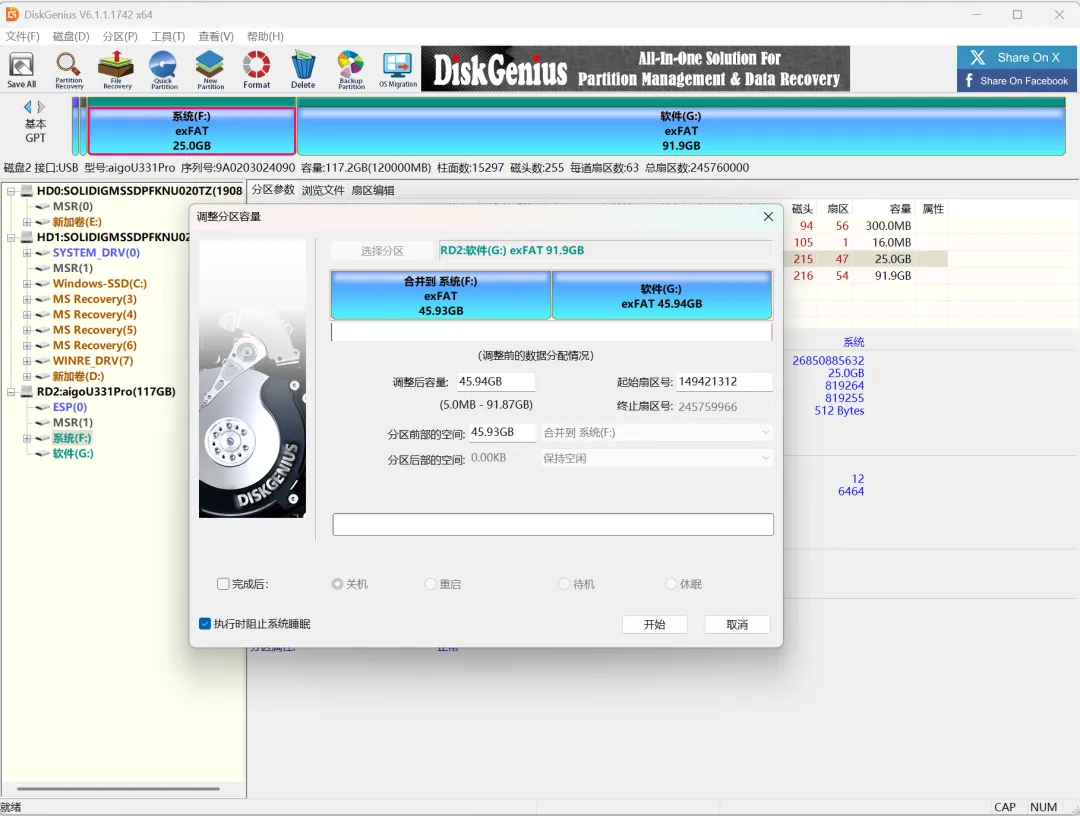1080x816 pixels.
Task: Open the 合并到 系统(F:) dropdown
Action: pos(656,432)
